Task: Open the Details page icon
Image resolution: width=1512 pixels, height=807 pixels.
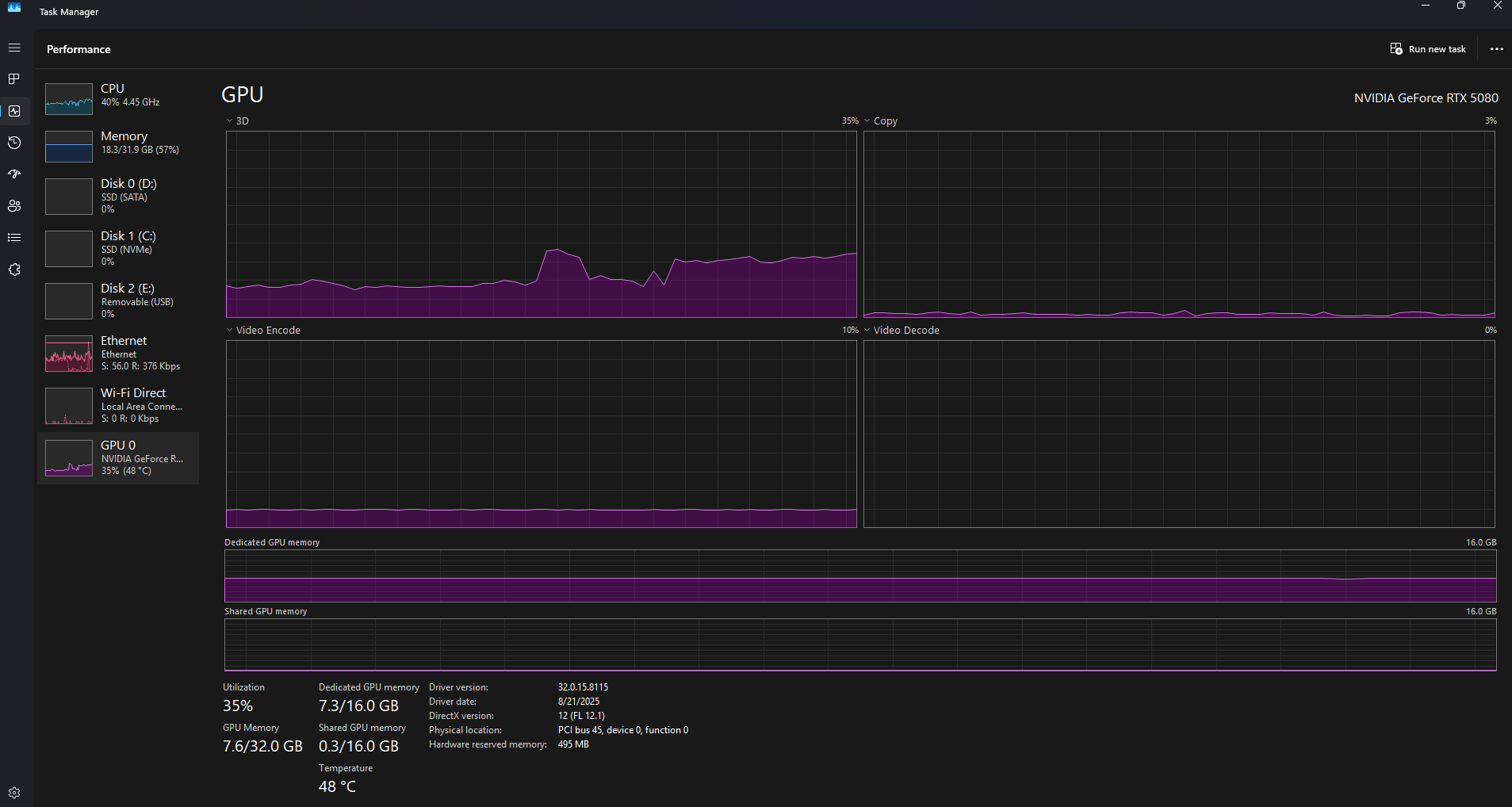Action: (14, 238)
